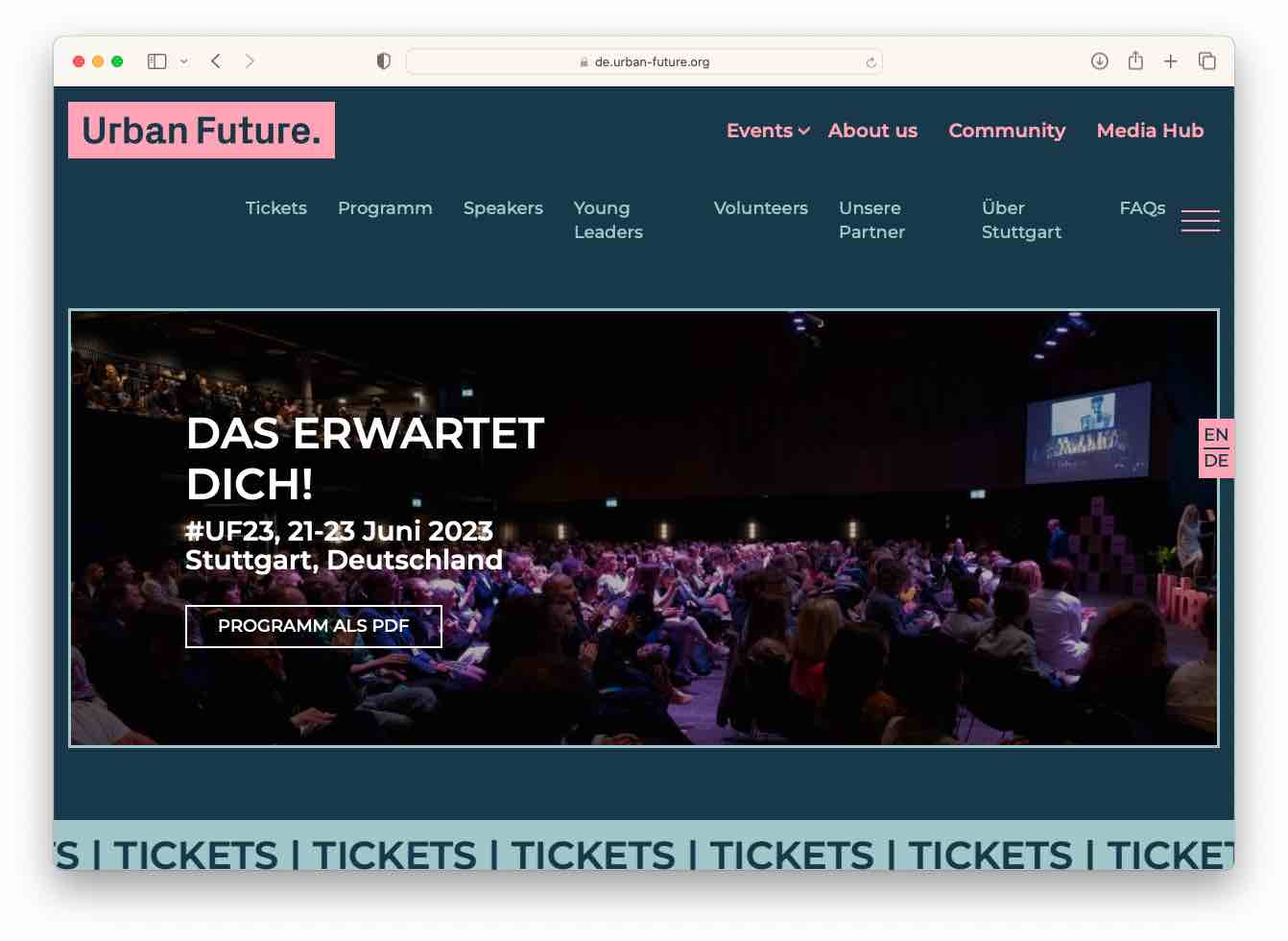Click the green fullscreen button

coord(117,61)
